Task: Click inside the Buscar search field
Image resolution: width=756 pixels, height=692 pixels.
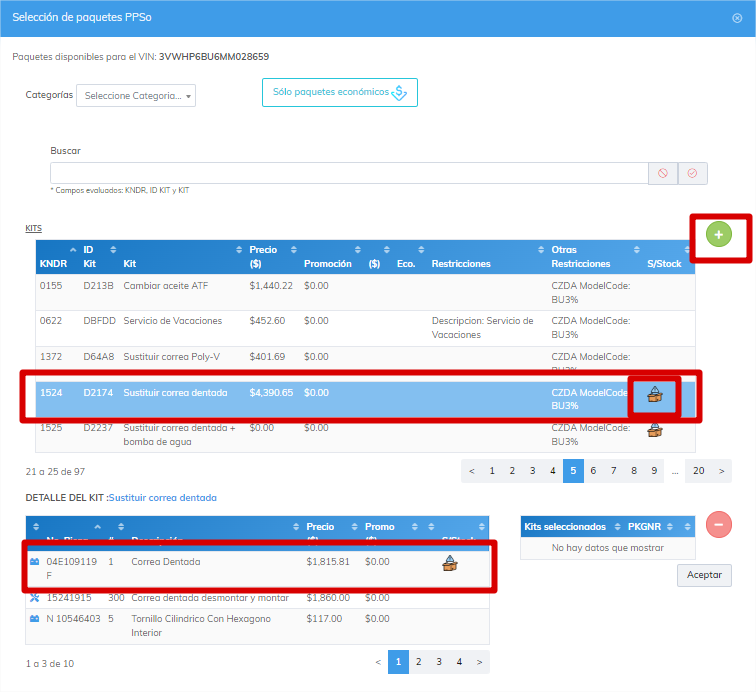Action: 349,173
